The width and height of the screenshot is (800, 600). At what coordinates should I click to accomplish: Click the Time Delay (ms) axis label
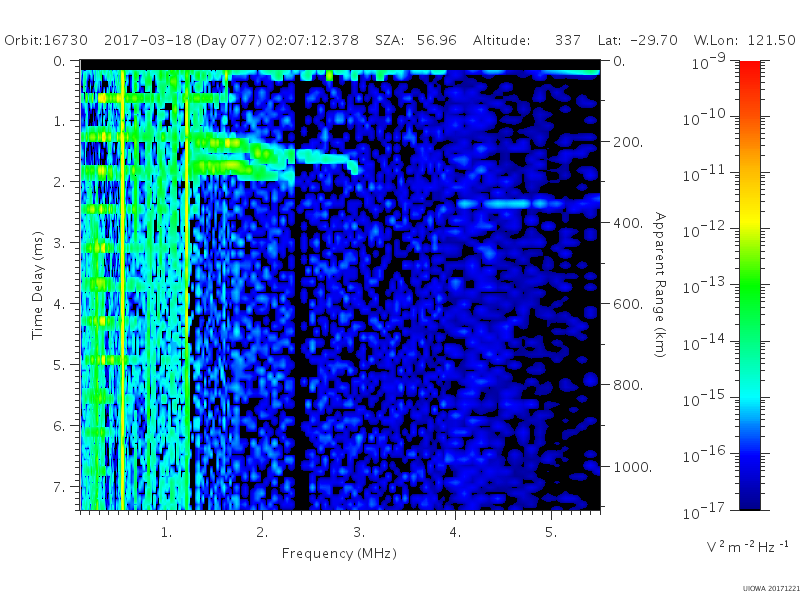pos(37,285)
